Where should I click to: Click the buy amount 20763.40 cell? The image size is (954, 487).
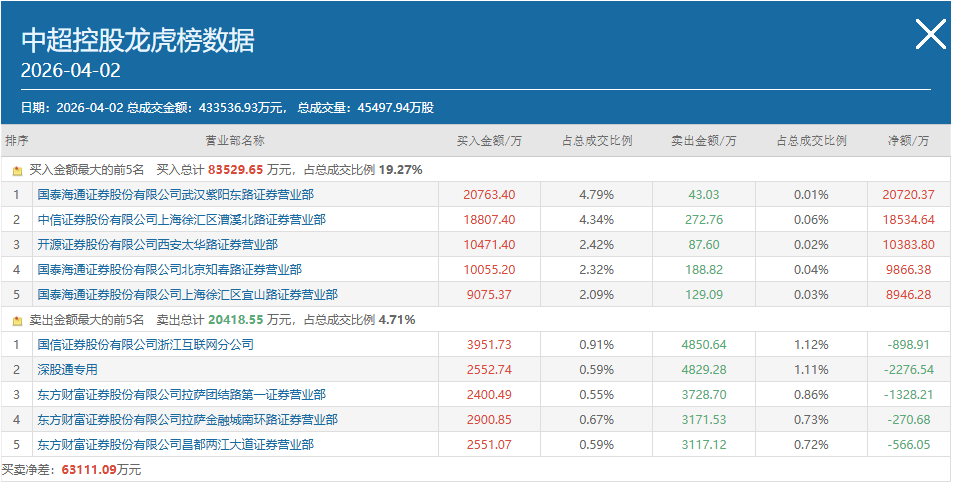point(489,195)
